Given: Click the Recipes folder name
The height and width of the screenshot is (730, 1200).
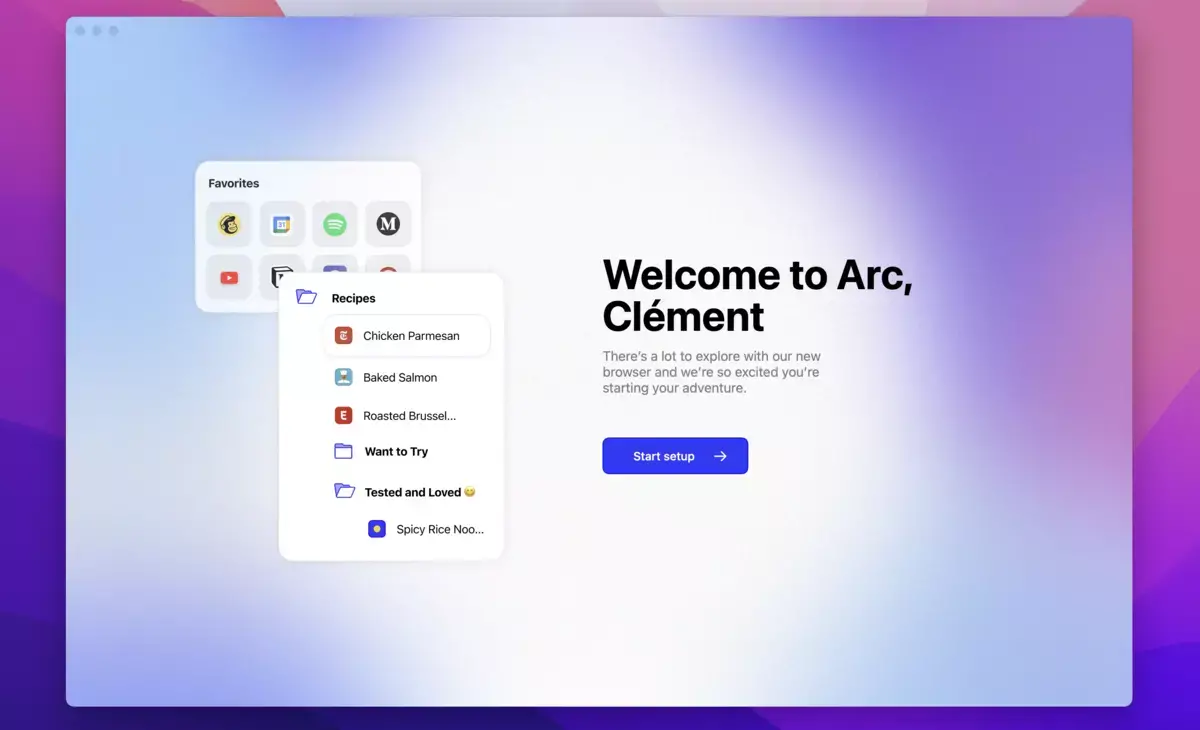Looking at the screenshot, I should click(x=353, y=298).
